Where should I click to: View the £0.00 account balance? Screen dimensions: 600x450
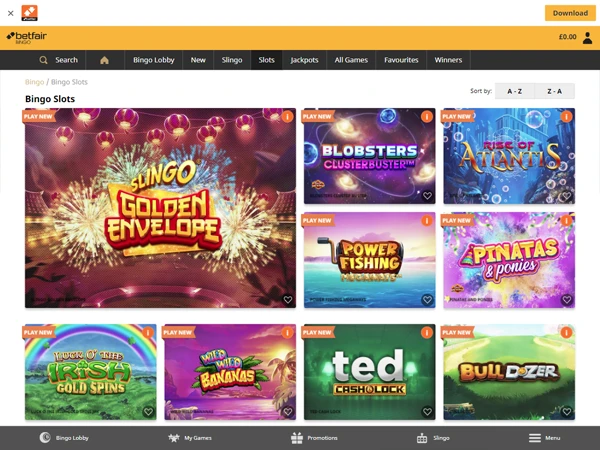point(567,37)
